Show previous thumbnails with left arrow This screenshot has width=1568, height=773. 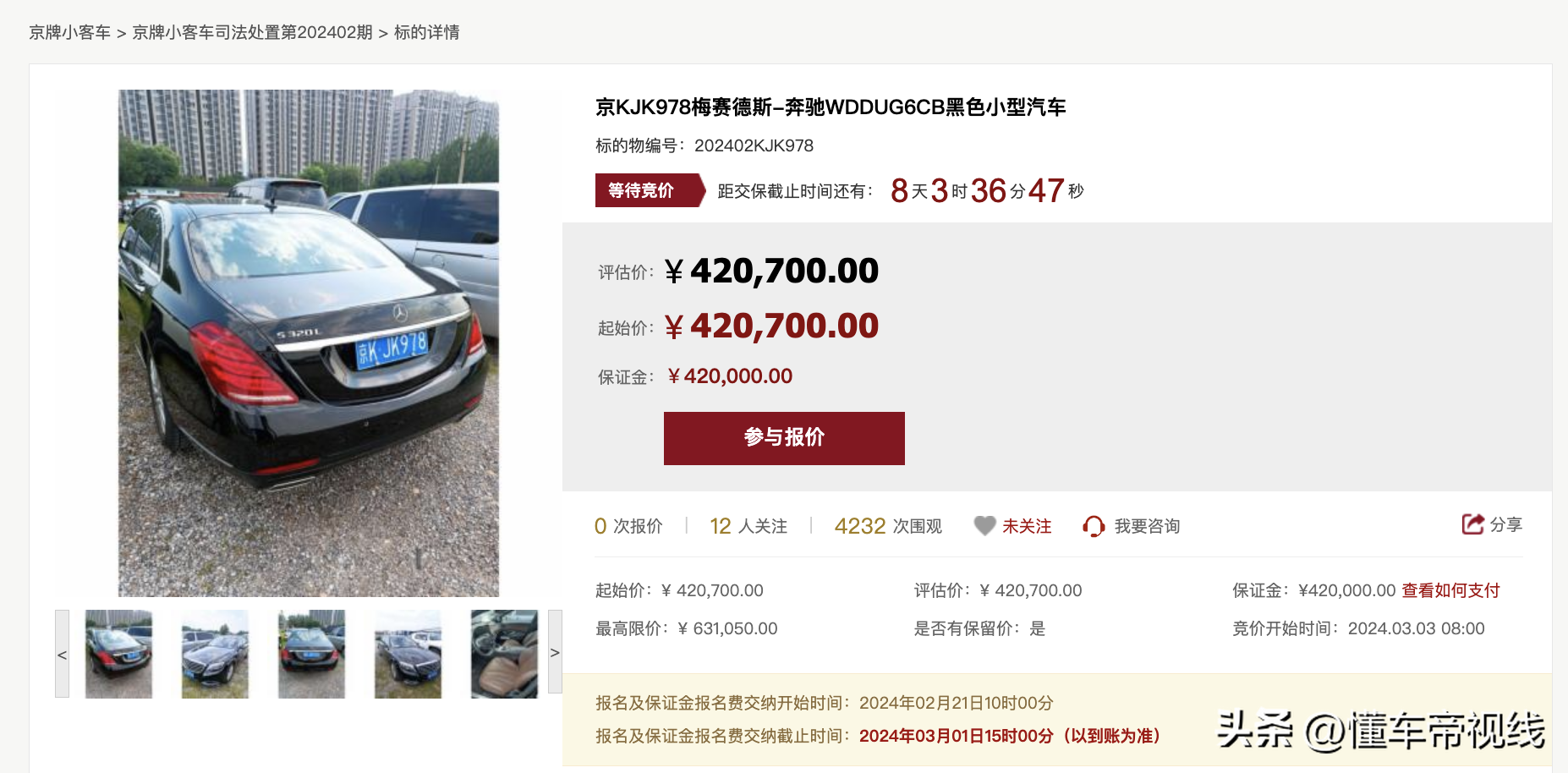click(x=62, y=654)
